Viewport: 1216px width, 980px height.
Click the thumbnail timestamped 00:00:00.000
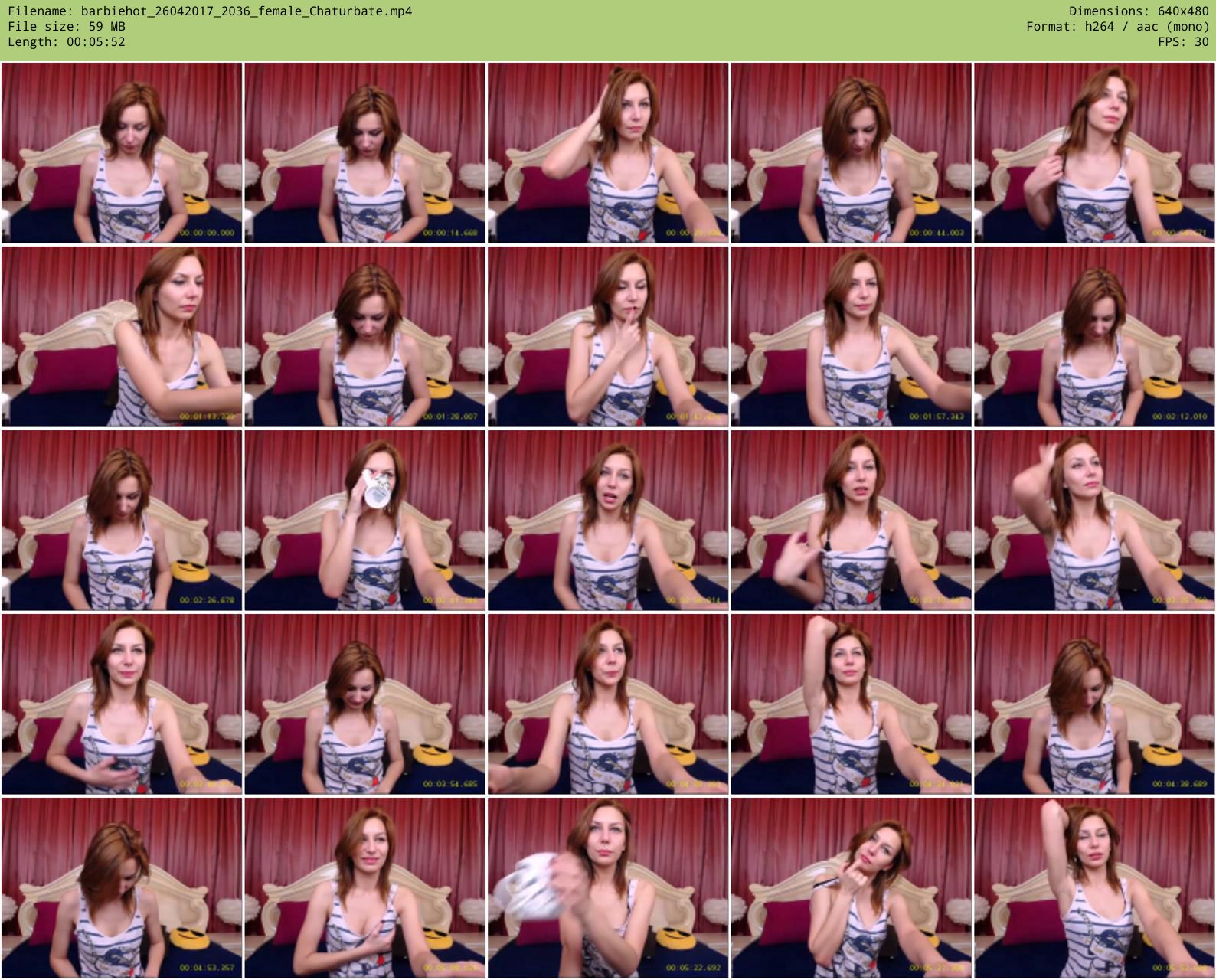[x=122, y=153]
